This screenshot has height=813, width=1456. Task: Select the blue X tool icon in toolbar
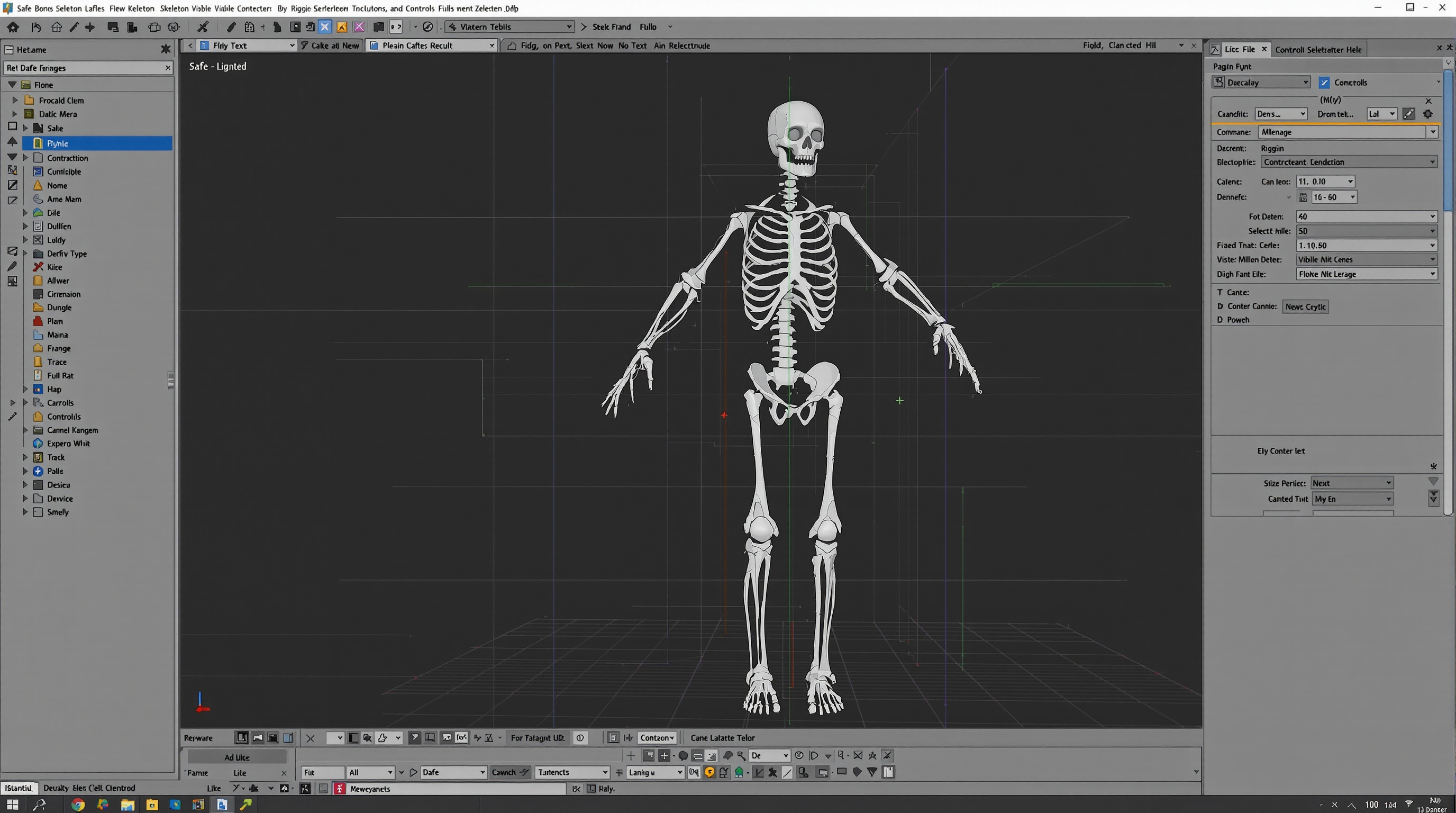click(325, 26)
